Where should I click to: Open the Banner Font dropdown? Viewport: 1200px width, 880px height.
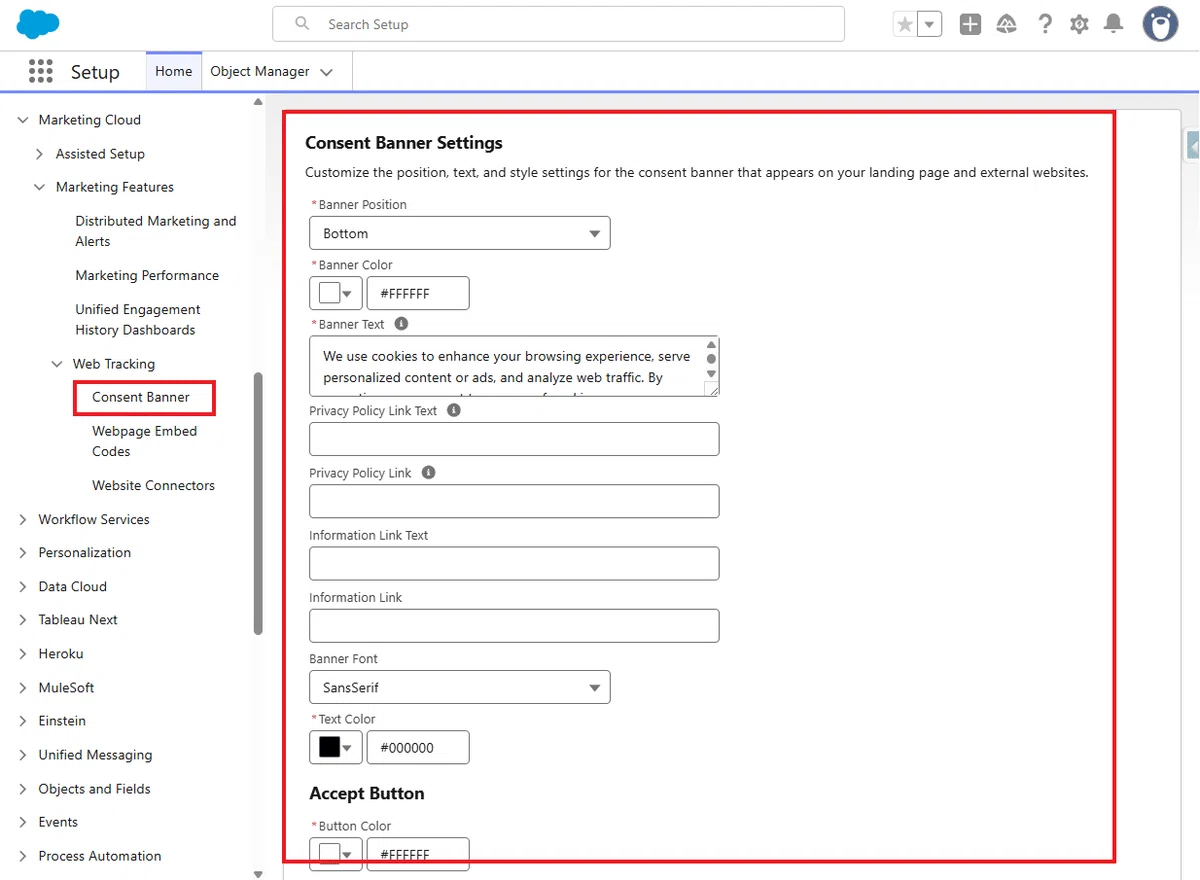pyautogui.click(x=460, y=687)
